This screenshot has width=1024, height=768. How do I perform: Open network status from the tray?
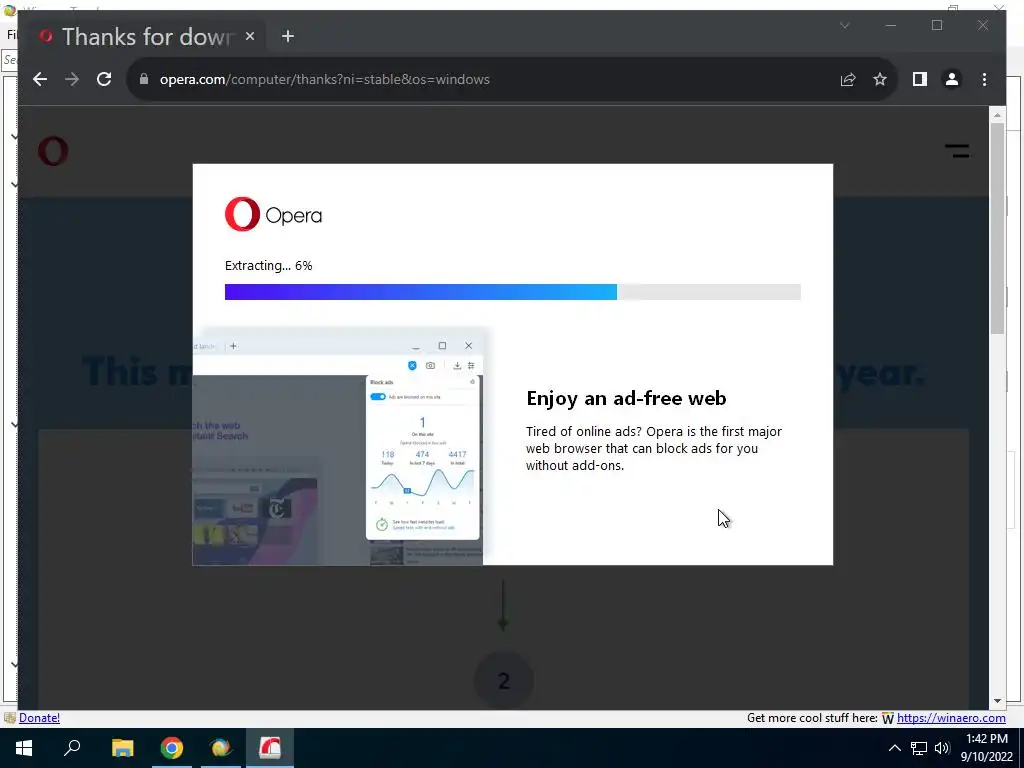(919, 748)
